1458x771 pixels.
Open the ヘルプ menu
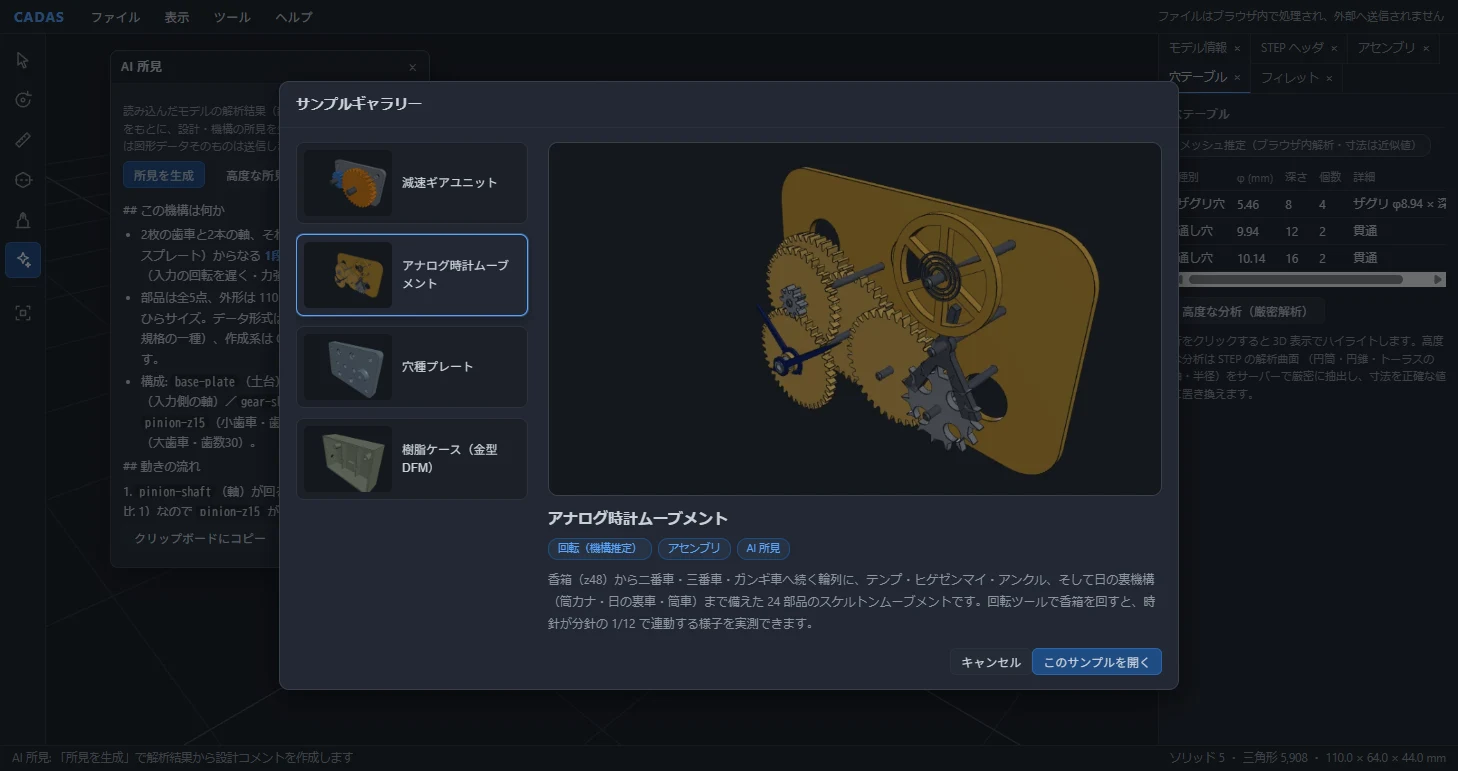pyautogui.click(x=294, y=17)
